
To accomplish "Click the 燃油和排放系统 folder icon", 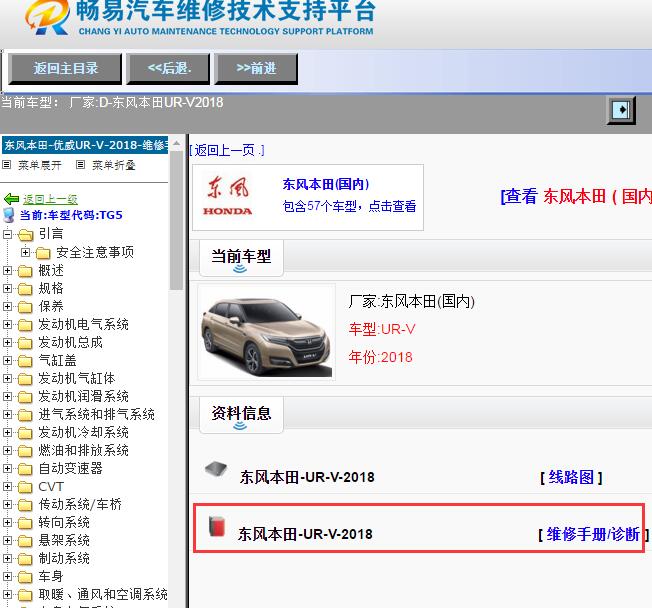I will (x=25, y=451).
